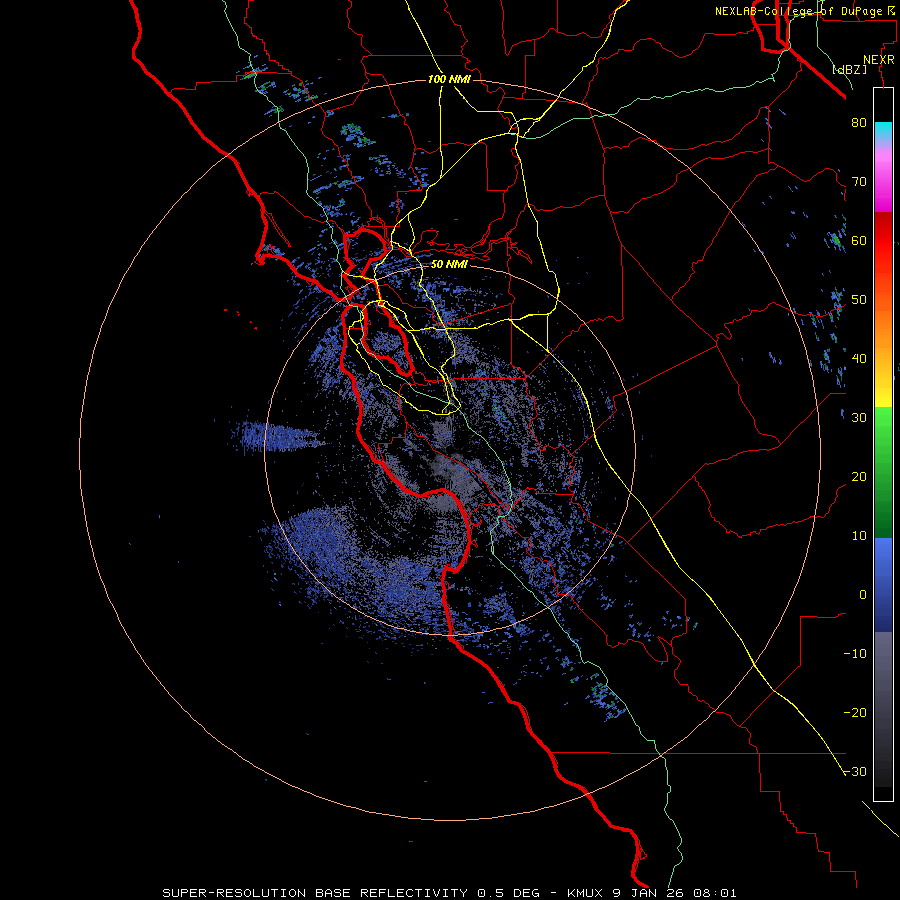Click the 30 value on the dBZ scale
Screen dimensions: 900x900
(x=859, y=418)
